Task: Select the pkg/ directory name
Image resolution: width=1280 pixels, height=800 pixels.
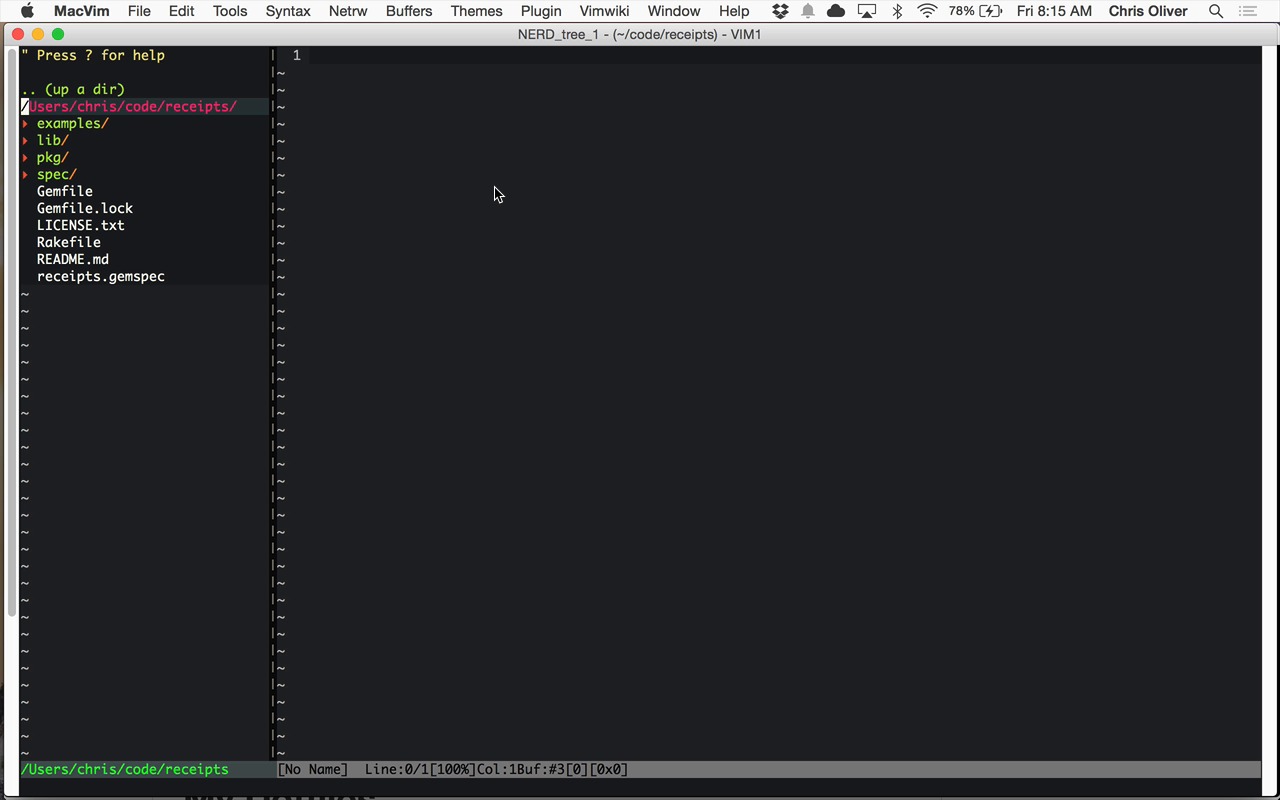Action: [53, 158]
